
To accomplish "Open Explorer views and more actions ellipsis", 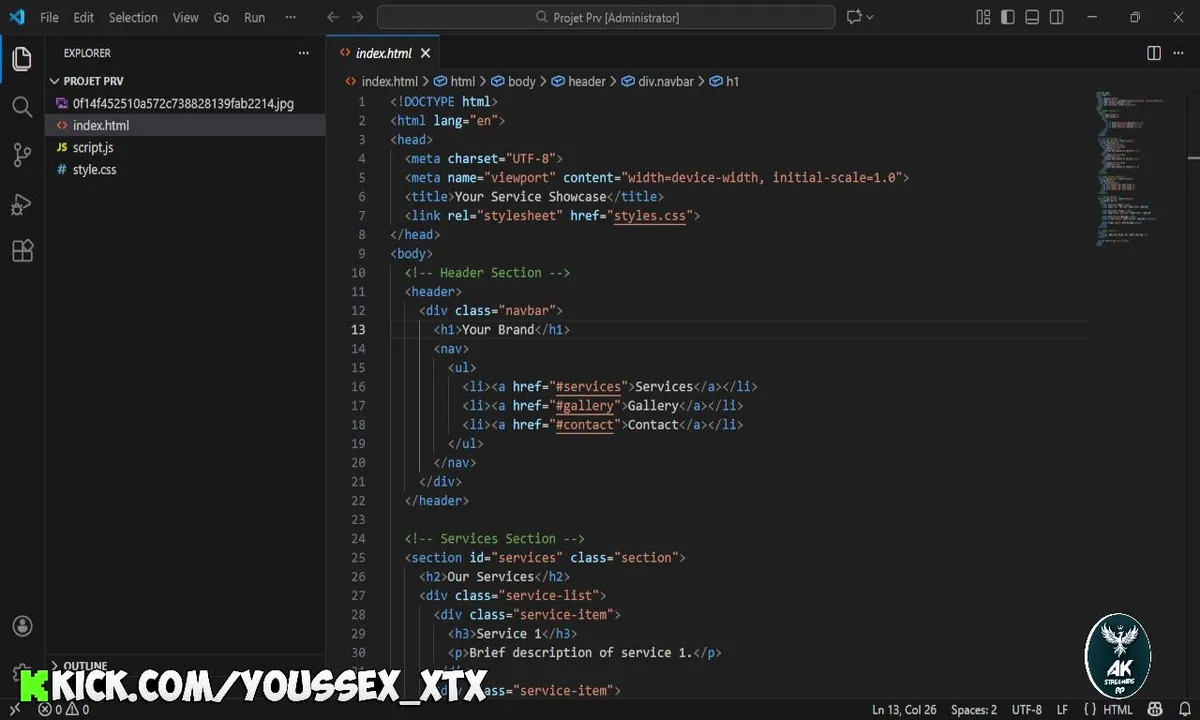I will click(304, 53).
